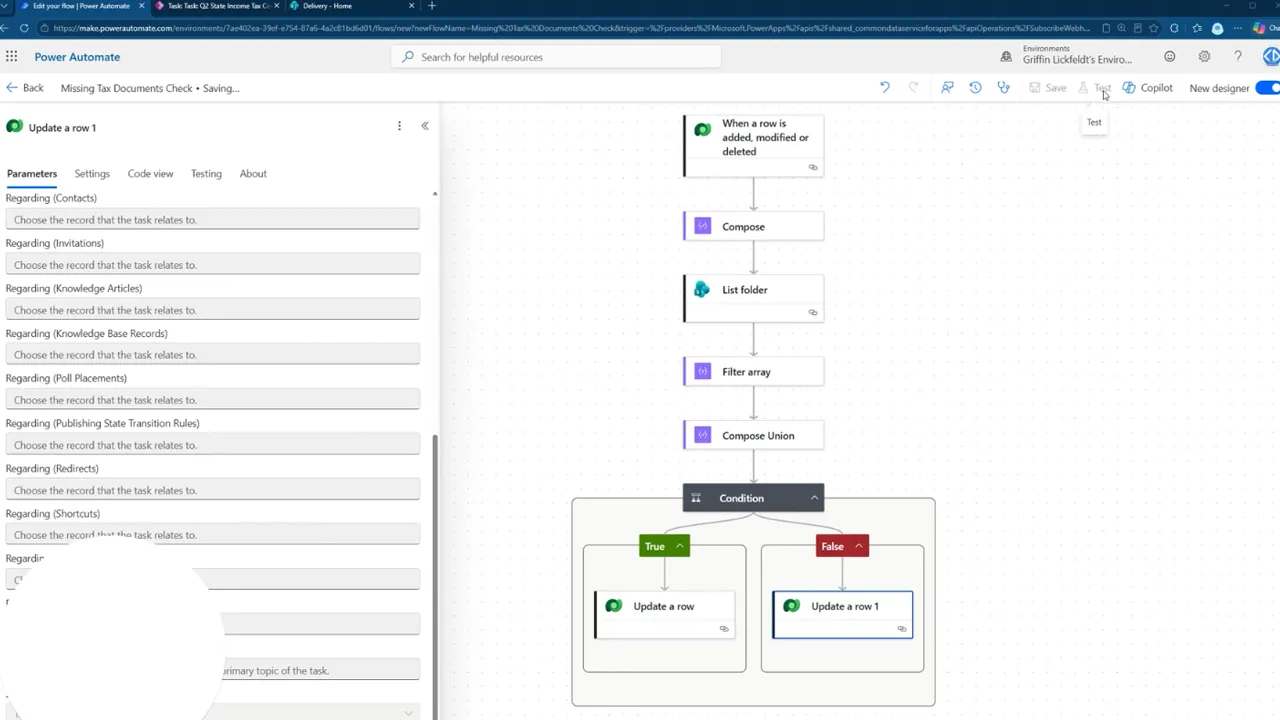Collapse the action details panel
This screenshot has width=1280, height=720.
click(x=425, y=126)
